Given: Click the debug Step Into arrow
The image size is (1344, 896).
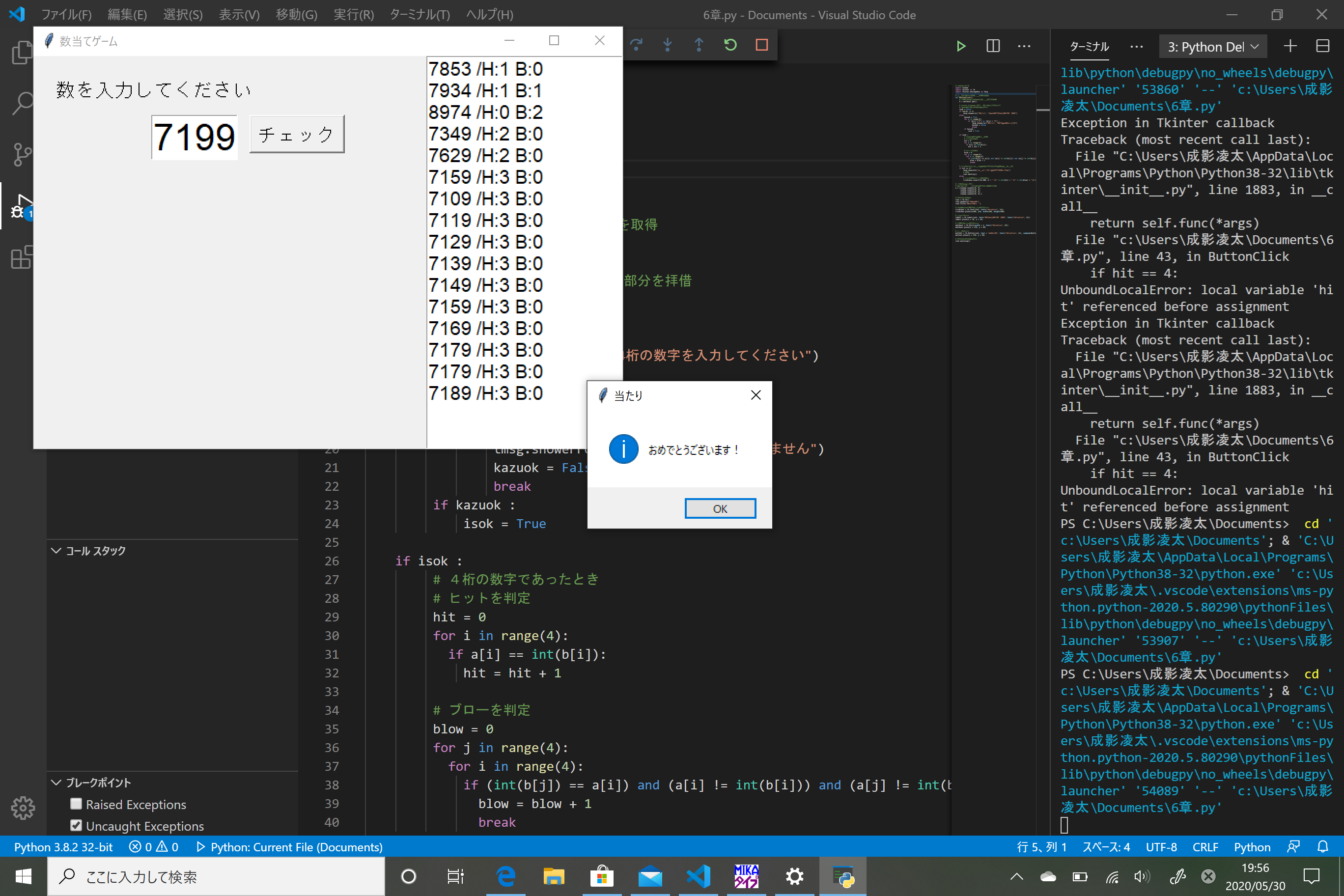Looking at the screenshot, I should [x=668, y=45].
